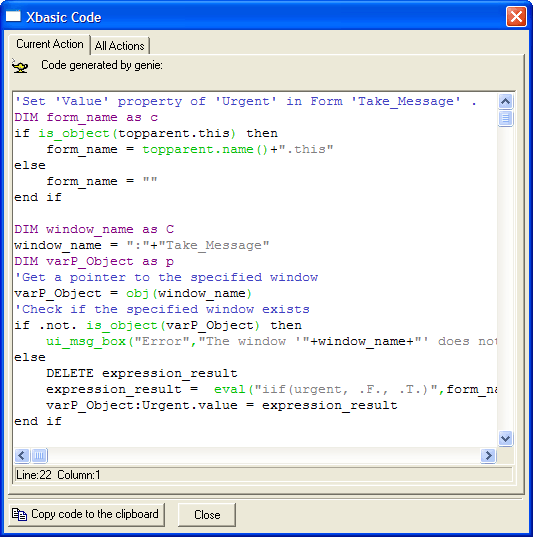Switch to the All Actions tab
Screen dimensions: 533x537
(x=120, y=46)
